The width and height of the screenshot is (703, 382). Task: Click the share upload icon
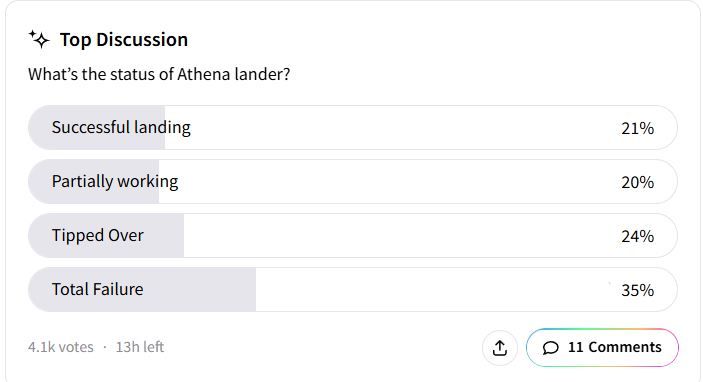pos(500,347)
